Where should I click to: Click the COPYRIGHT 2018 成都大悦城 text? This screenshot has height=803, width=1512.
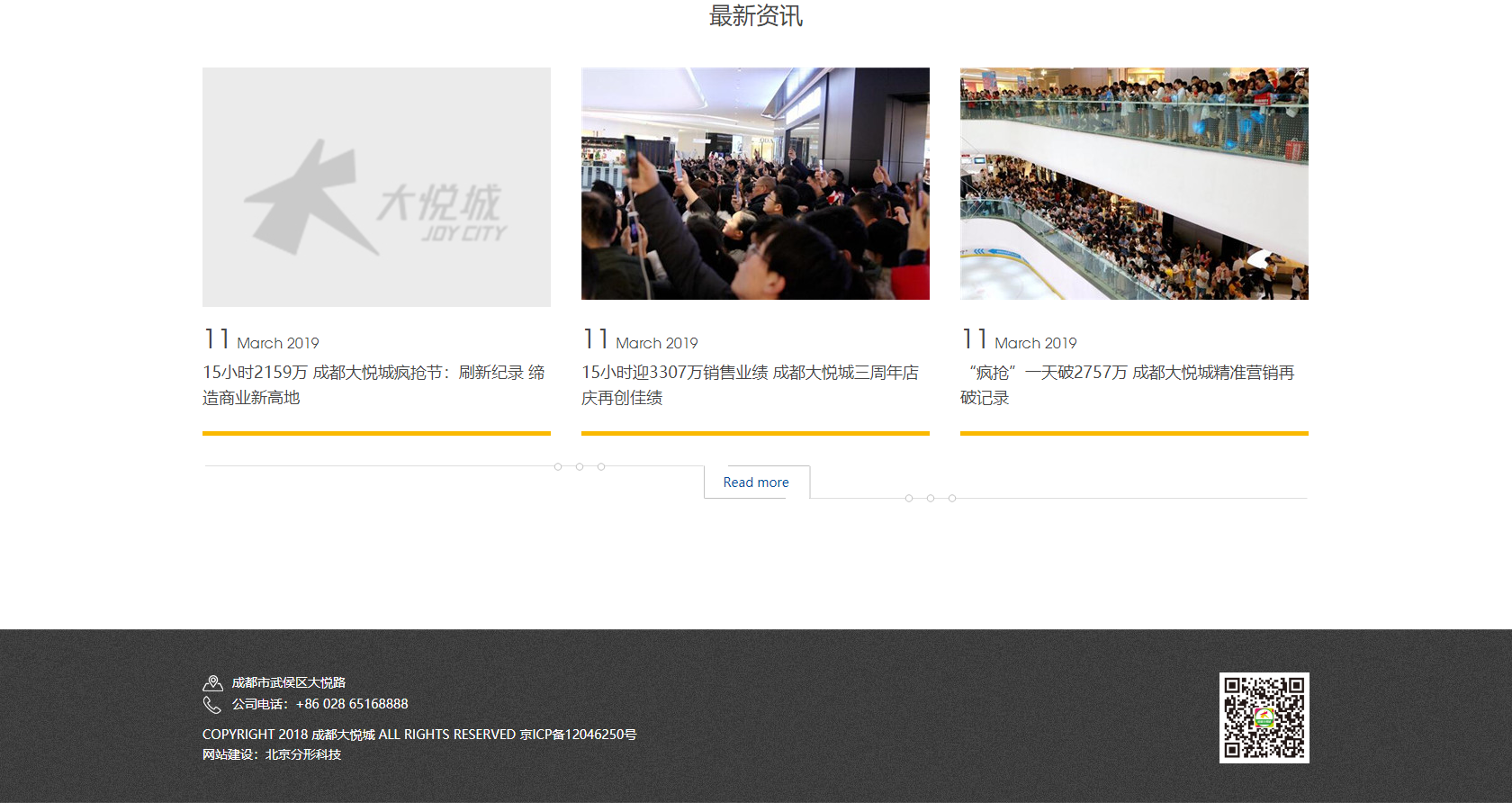click(358, 735)
